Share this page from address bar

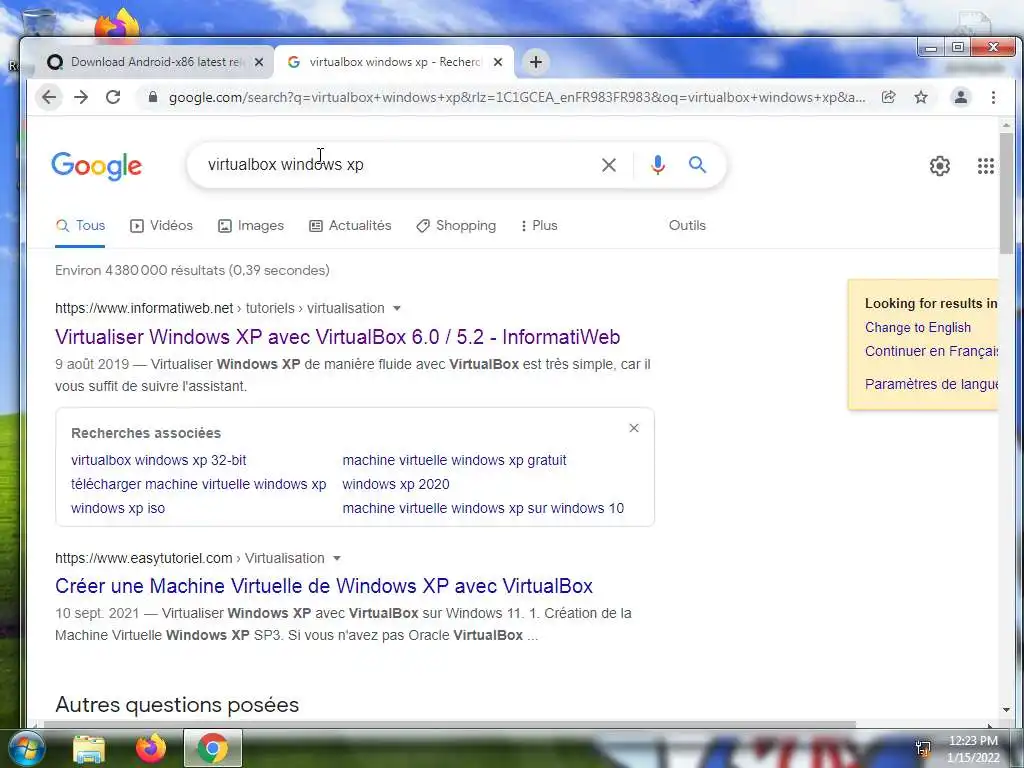tap(888, 97)
